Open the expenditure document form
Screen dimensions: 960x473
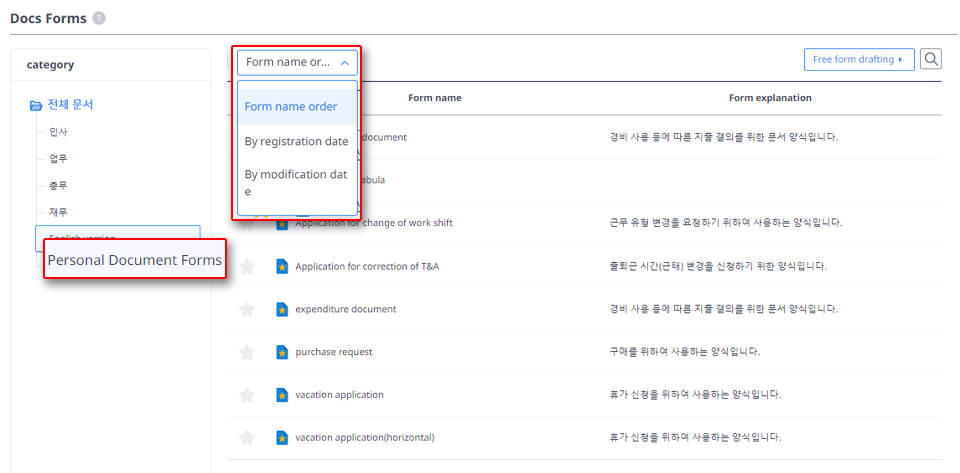[x=345, y=309]
